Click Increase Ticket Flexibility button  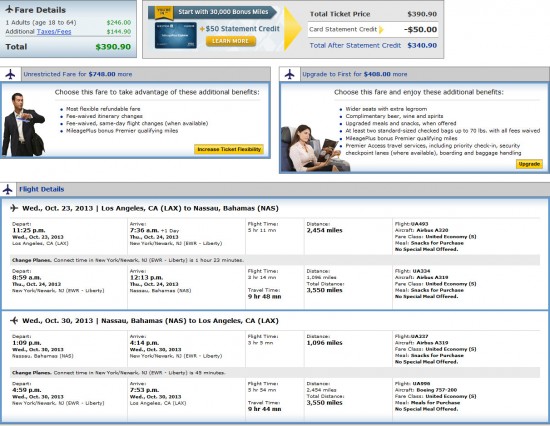point(229,149)
